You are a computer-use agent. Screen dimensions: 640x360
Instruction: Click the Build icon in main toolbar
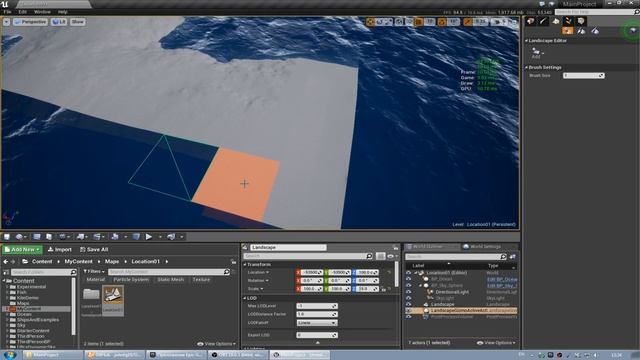coord(115,237)
